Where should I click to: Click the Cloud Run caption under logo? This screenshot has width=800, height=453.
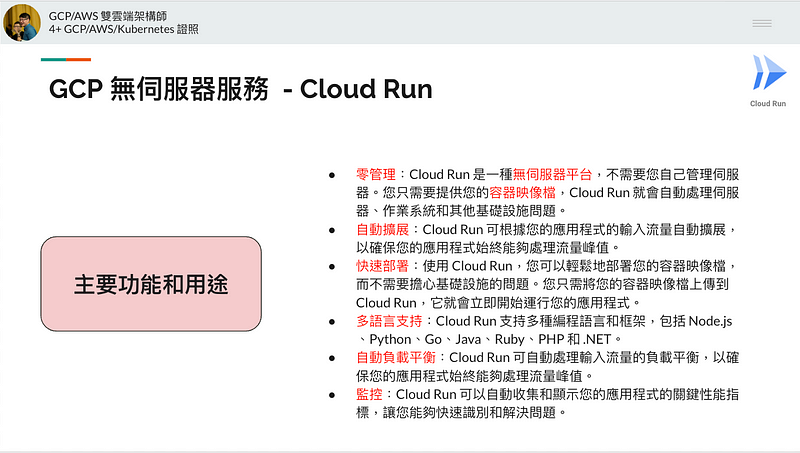768,104
